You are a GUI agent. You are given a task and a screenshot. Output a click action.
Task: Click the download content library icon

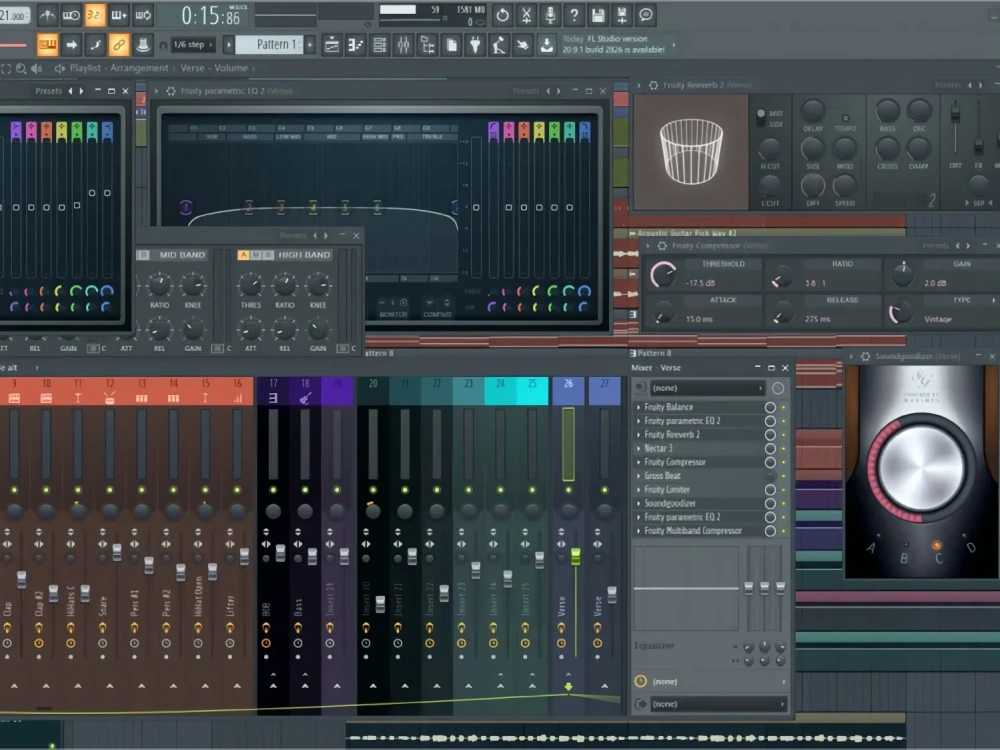coord(547,45)
